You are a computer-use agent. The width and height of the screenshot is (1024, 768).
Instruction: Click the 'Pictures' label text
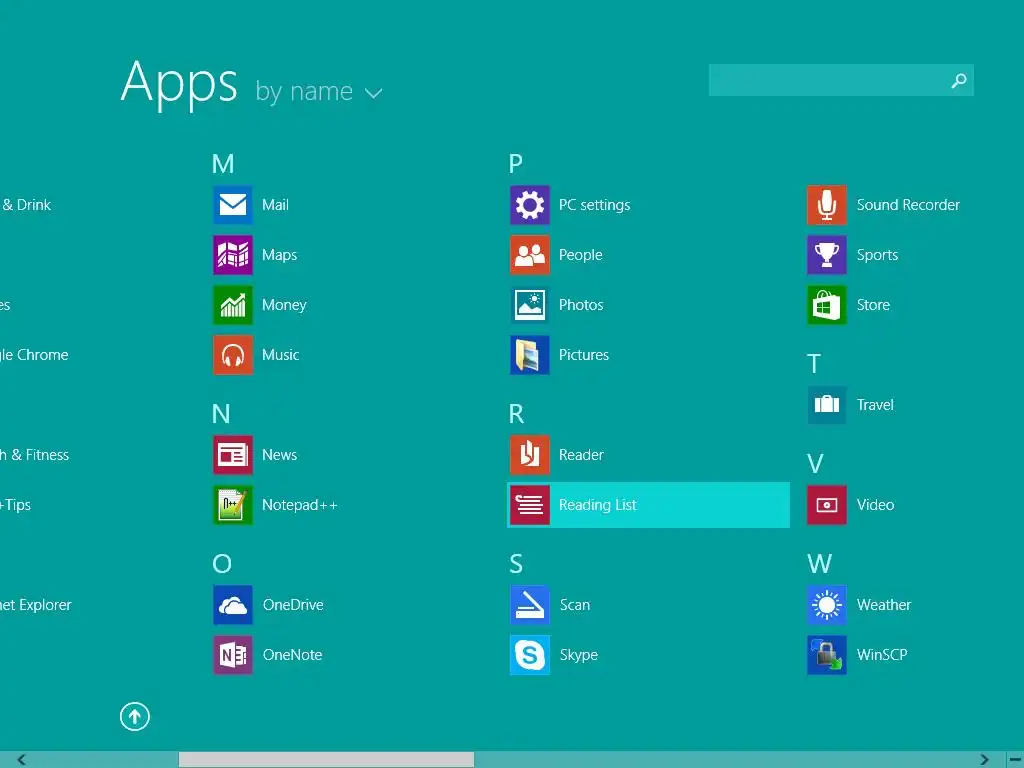583,355
